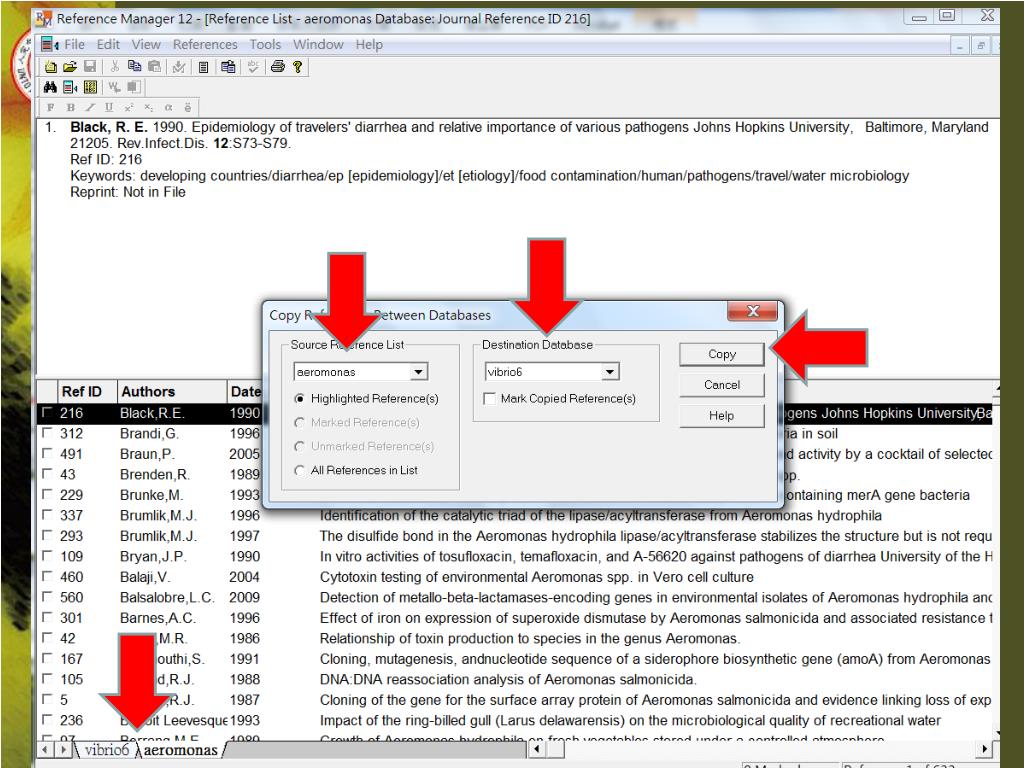Select the All References in List option

[299, 470]
